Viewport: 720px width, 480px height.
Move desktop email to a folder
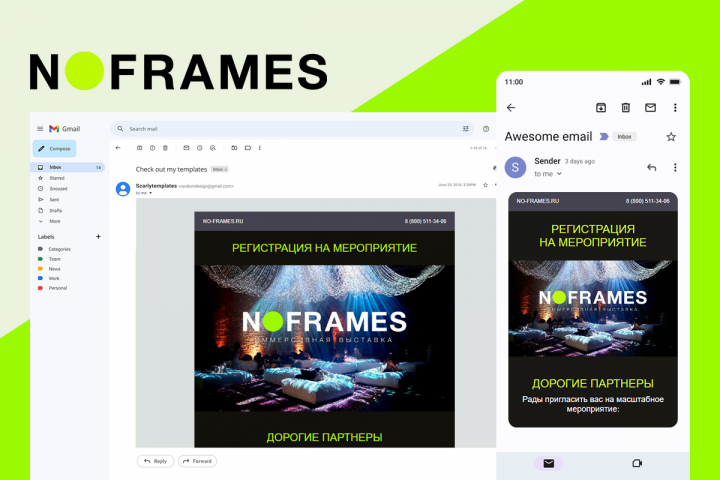click(234, 148)
